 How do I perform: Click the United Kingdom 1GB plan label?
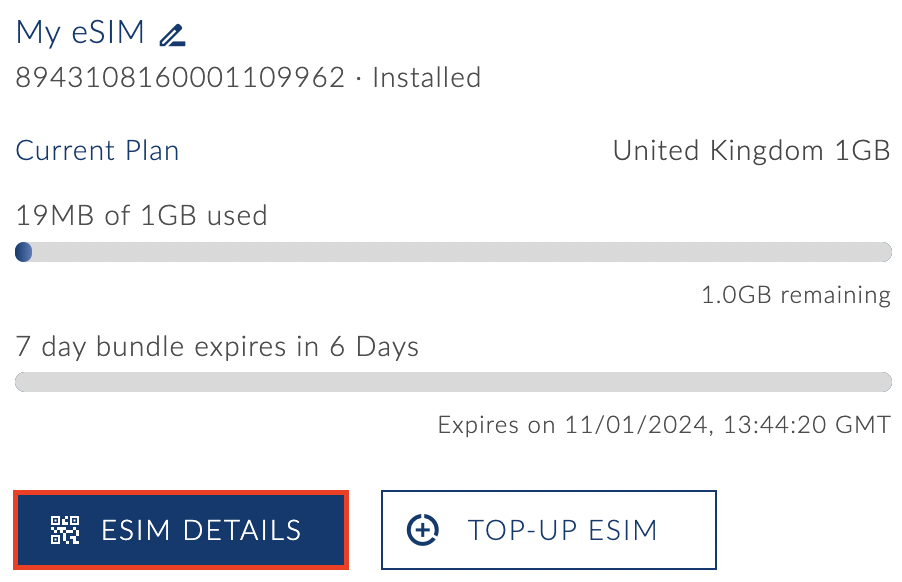tap(751, 150)
